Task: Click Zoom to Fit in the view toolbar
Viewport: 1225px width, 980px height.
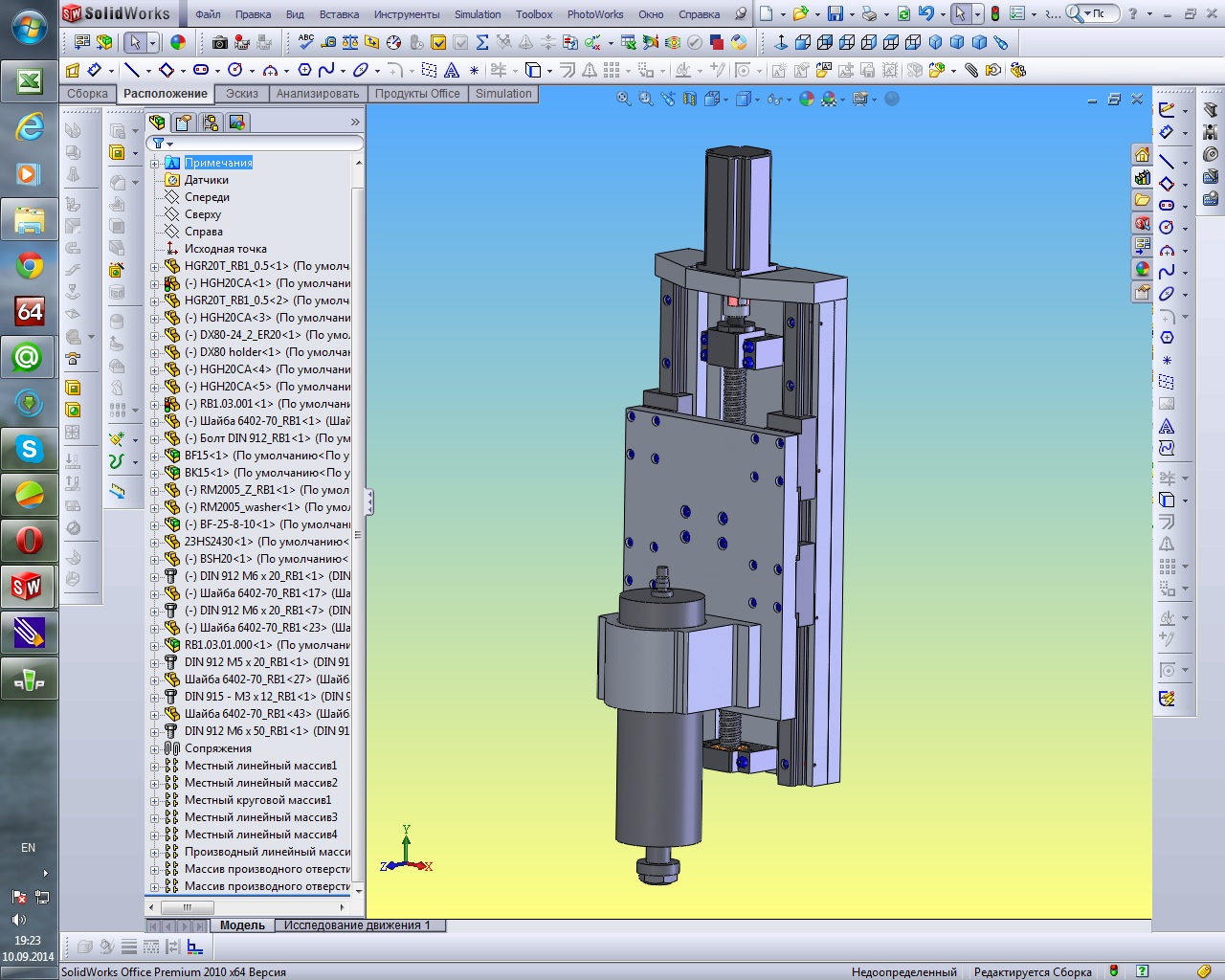Action: click(624, 99)
